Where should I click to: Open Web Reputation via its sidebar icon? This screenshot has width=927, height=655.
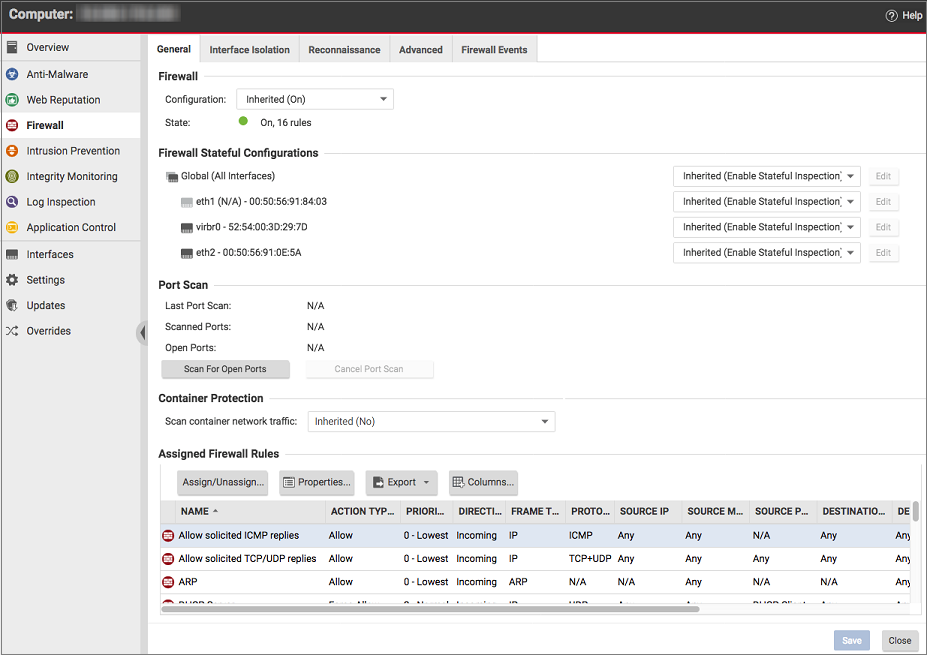[12, 100]
